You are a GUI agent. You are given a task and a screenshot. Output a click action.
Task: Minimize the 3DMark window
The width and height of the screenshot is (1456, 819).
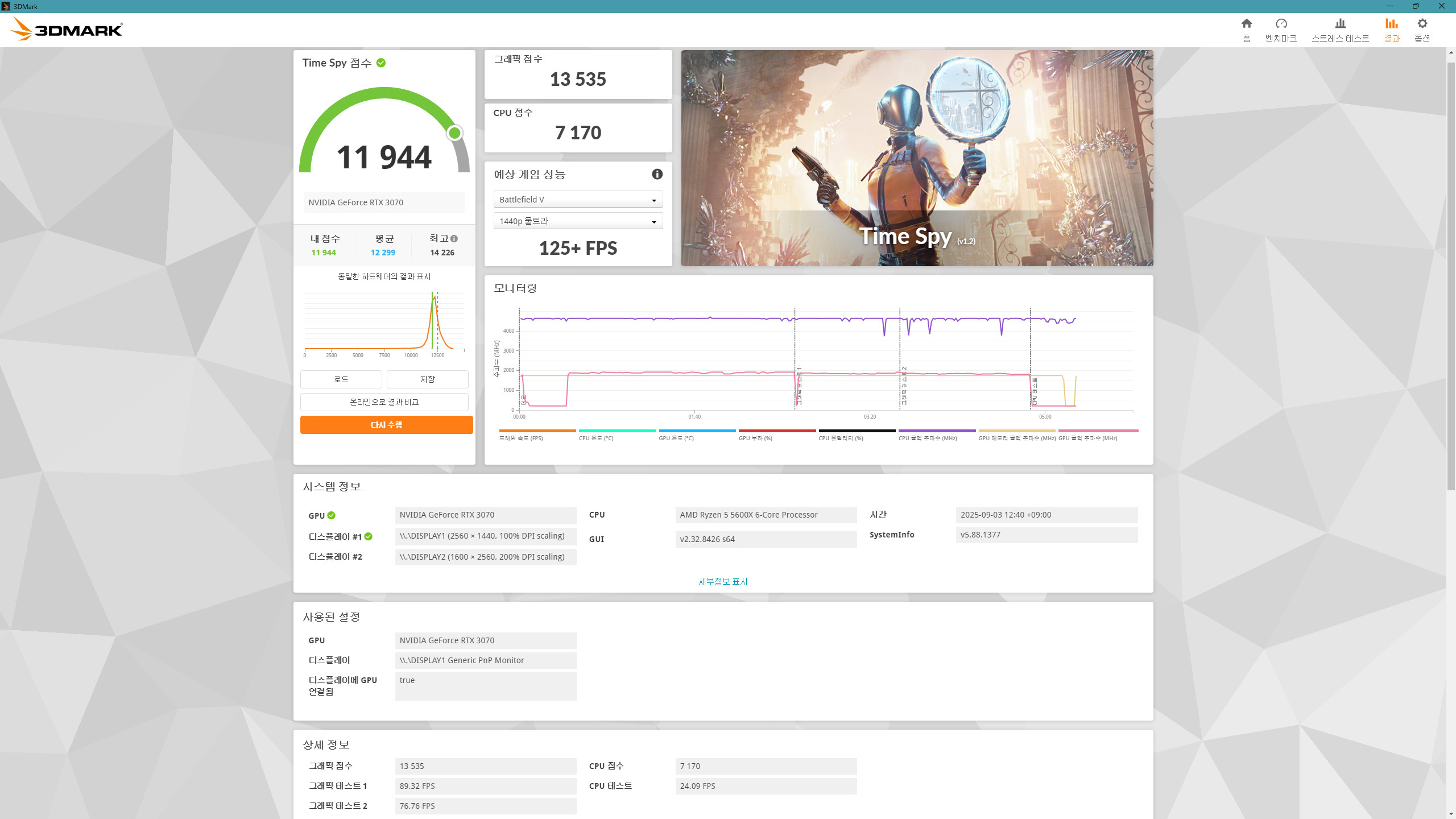click(x=1390, y=6)
